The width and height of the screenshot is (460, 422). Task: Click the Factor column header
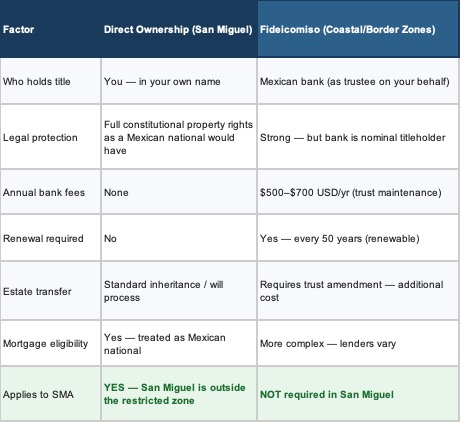click(x=18, y=29)
